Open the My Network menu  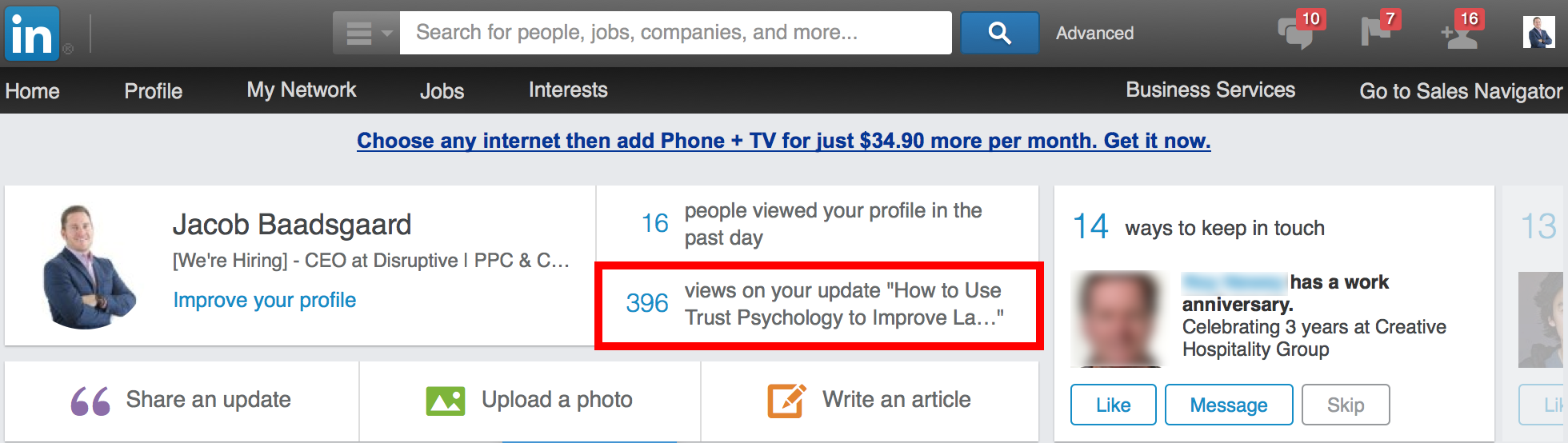click(302, 90)
